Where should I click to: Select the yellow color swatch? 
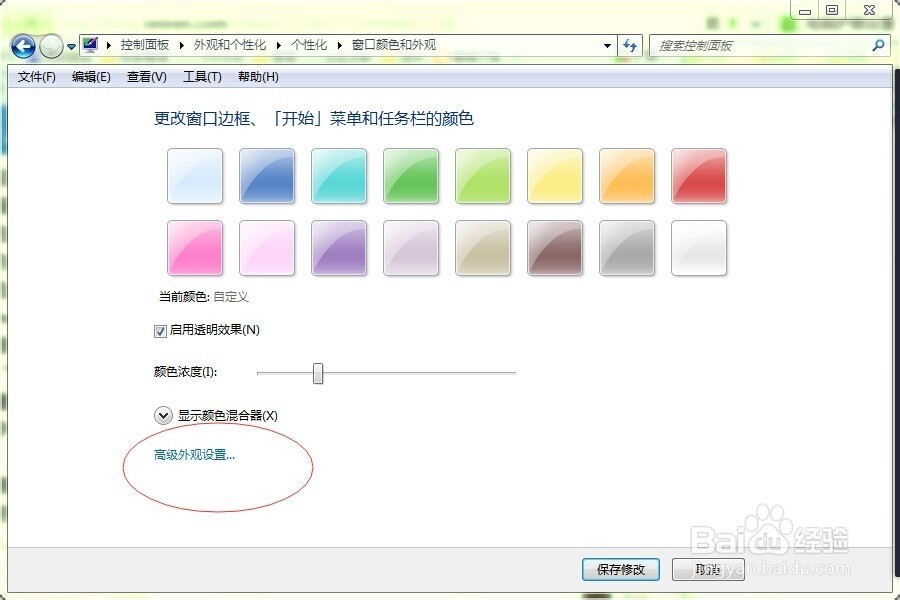(555, 176)
